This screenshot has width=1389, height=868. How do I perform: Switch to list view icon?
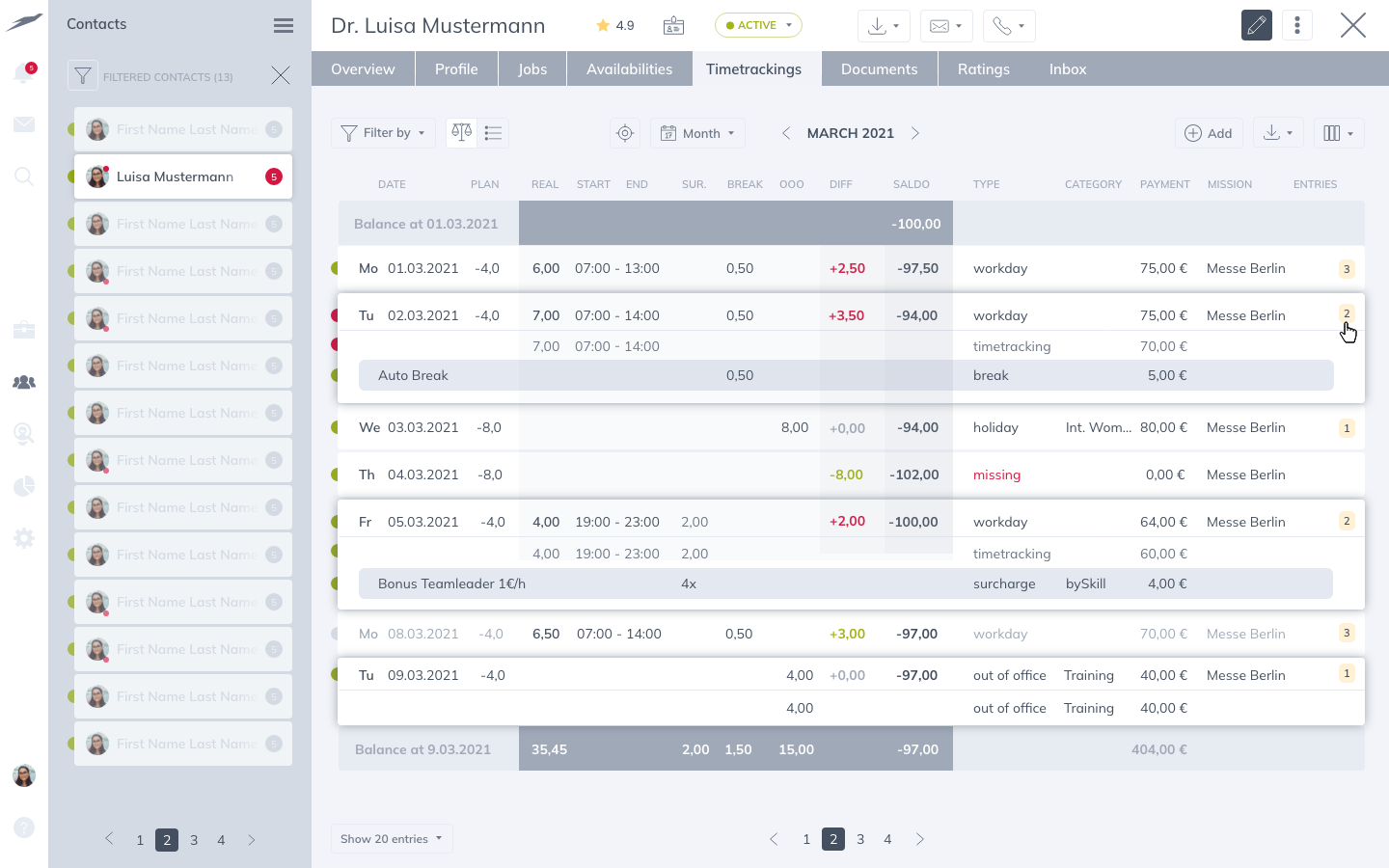click(x=493, y=133)
